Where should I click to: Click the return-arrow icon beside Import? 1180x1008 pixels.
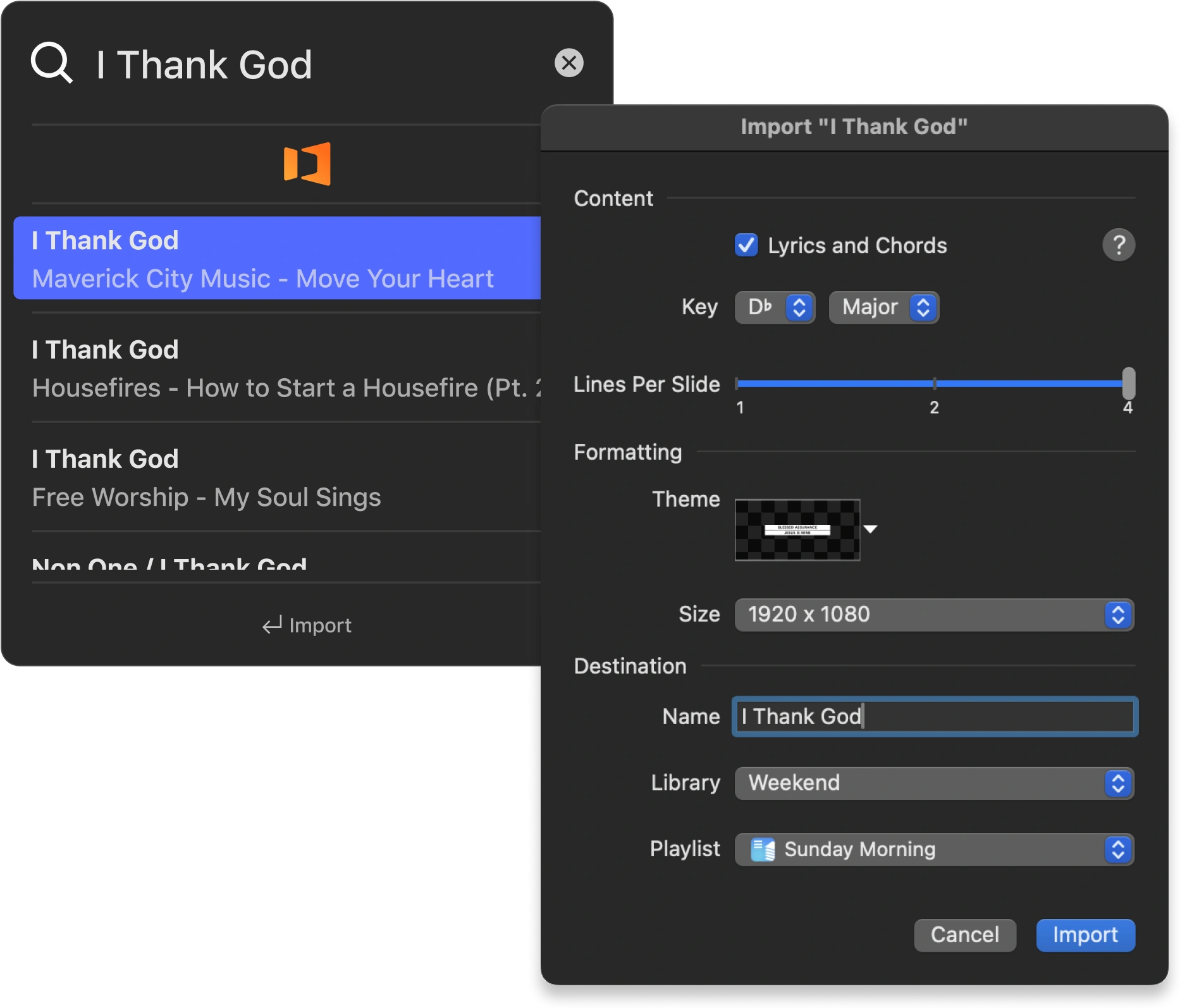tap(271, 625)
